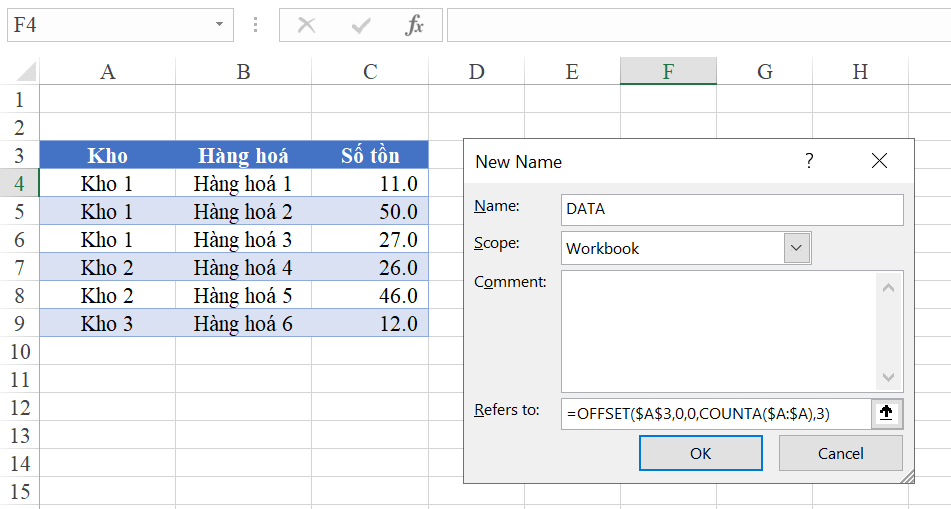Close the New Name dialog with X
Image resolution: width=951 pixels, height=509 pixels.
click(879, 161)
